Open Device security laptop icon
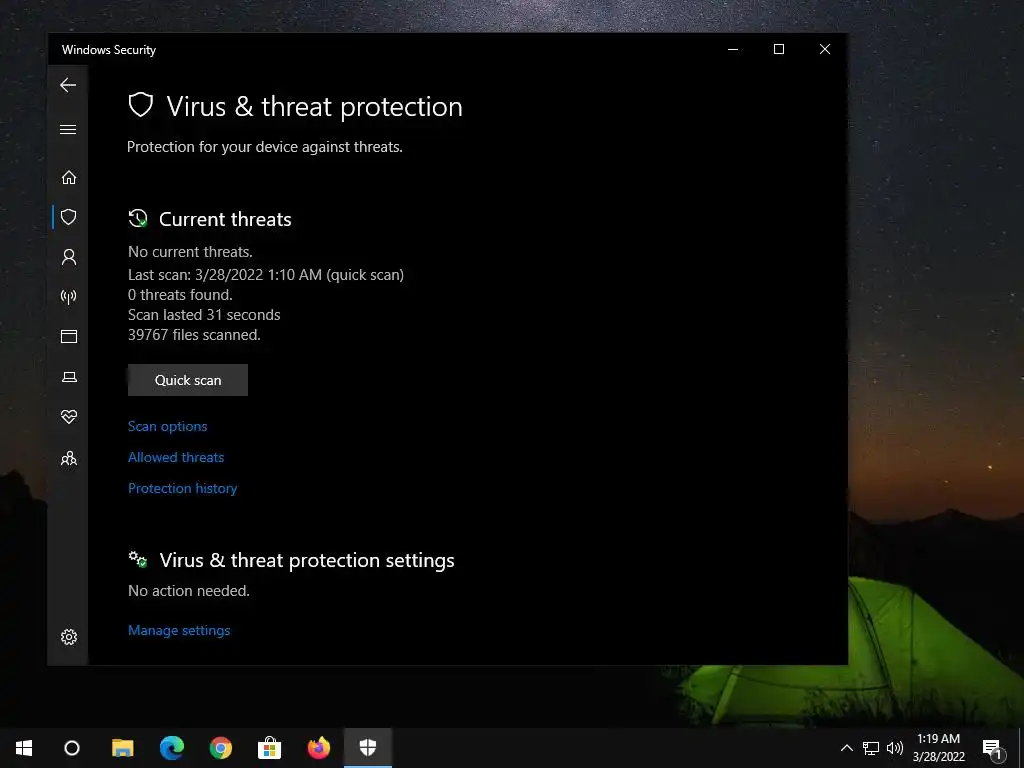Screen dimensions: 1024x768 point(69,377)
